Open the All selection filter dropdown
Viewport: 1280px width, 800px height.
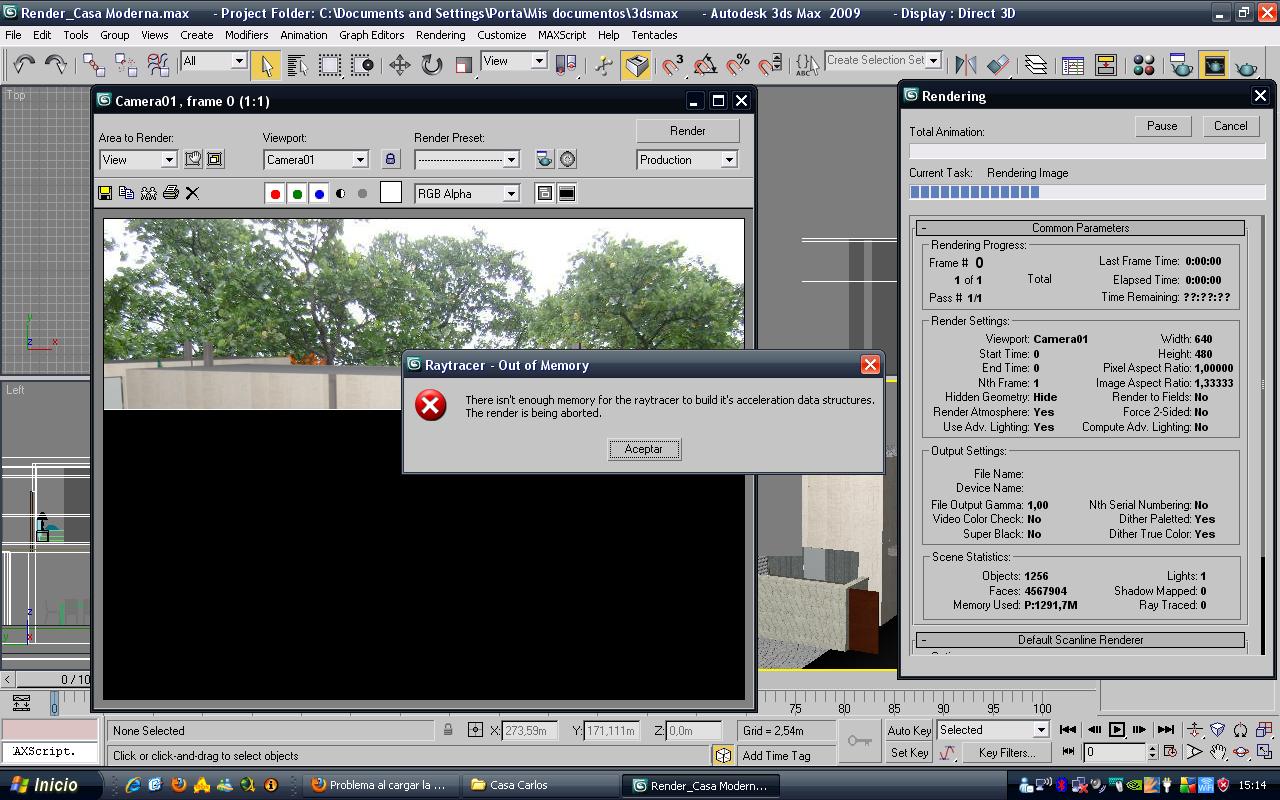point(214,61)
